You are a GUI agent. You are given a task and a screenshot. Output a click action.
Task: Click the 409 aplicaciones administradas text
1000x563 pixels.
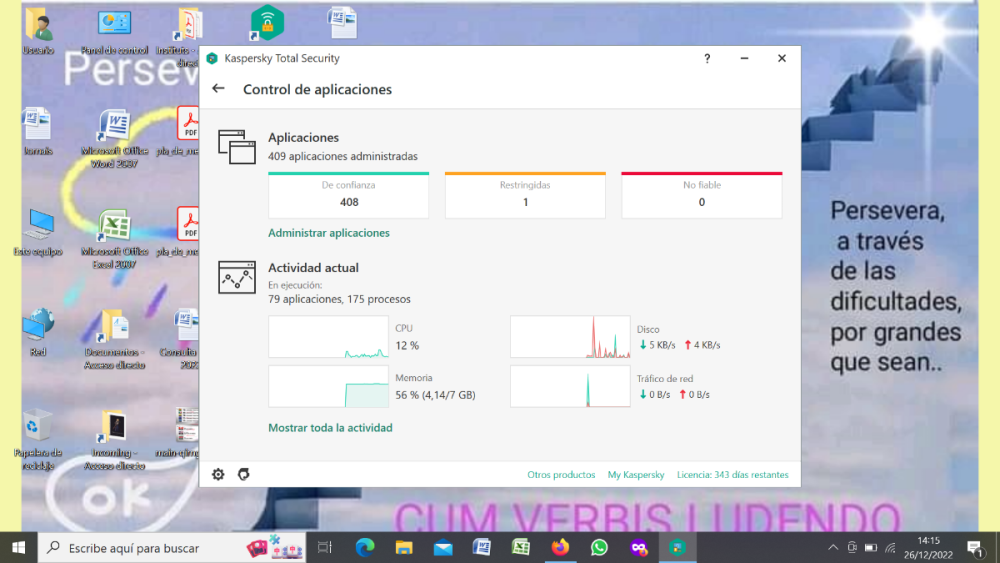[x=342, y=156]
